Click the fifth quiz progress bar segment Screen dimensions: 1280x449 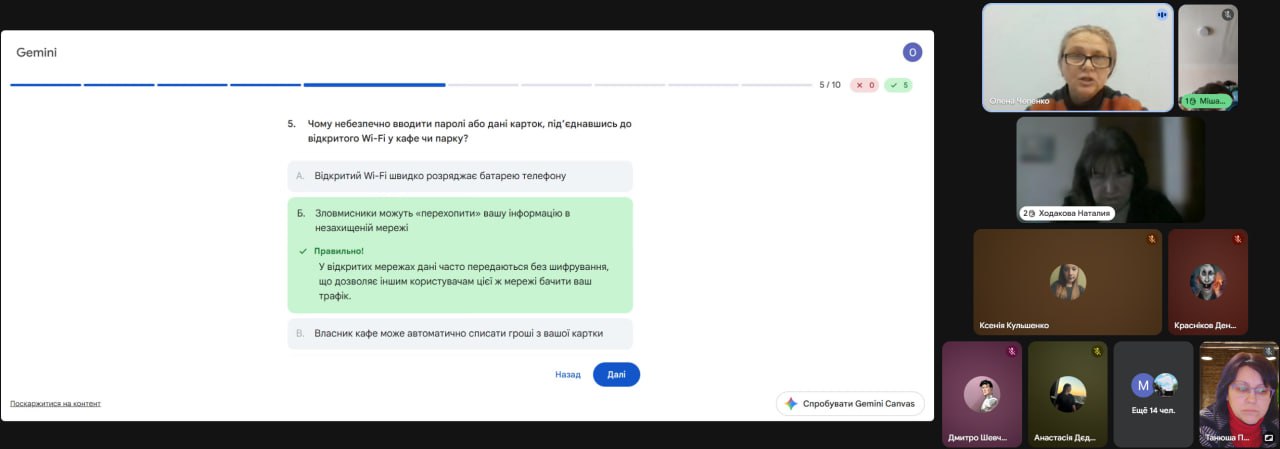pos(374,85)
